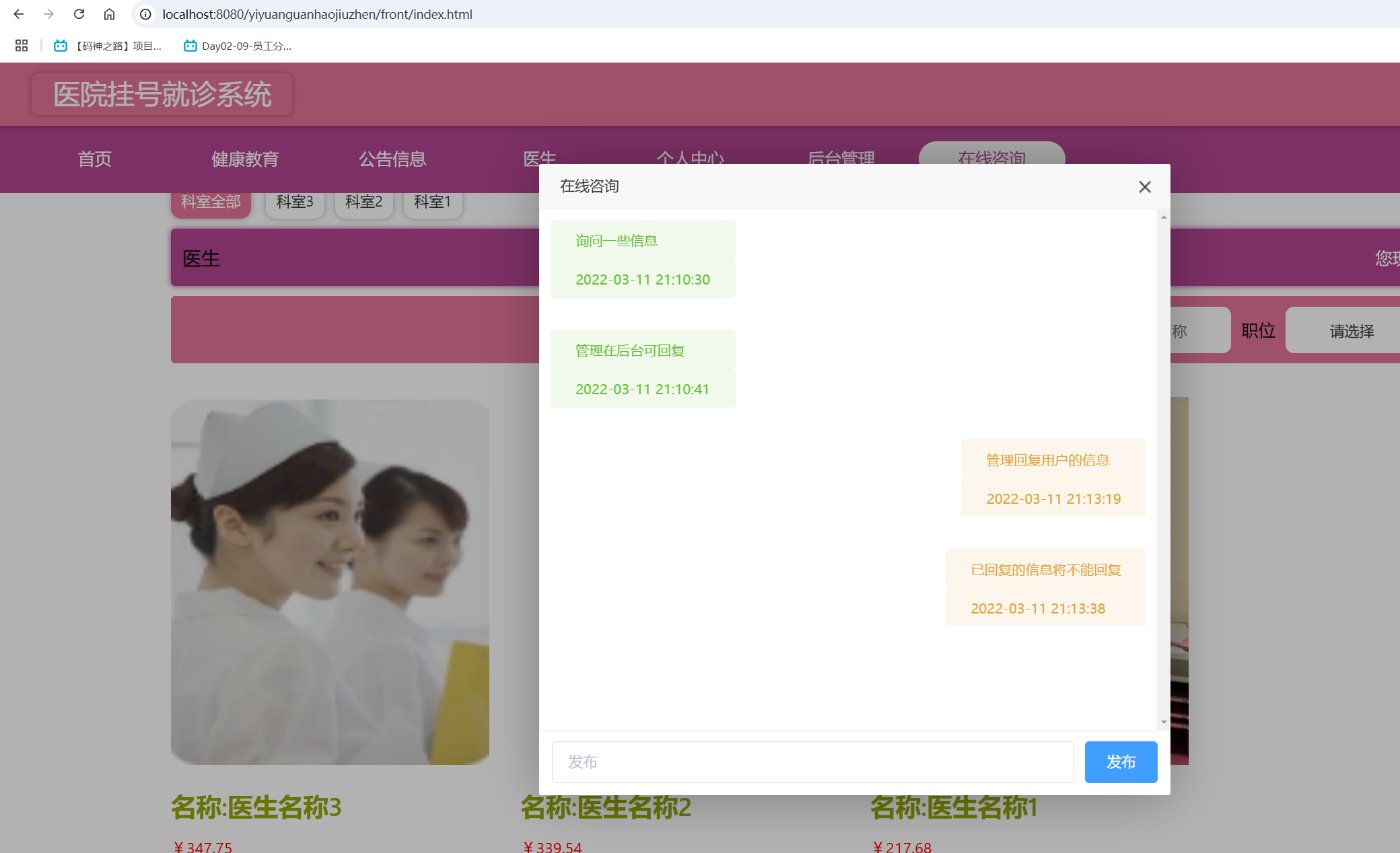
Task: Close the 在线咨询 dialog with the X
Action: (1145, 187)
